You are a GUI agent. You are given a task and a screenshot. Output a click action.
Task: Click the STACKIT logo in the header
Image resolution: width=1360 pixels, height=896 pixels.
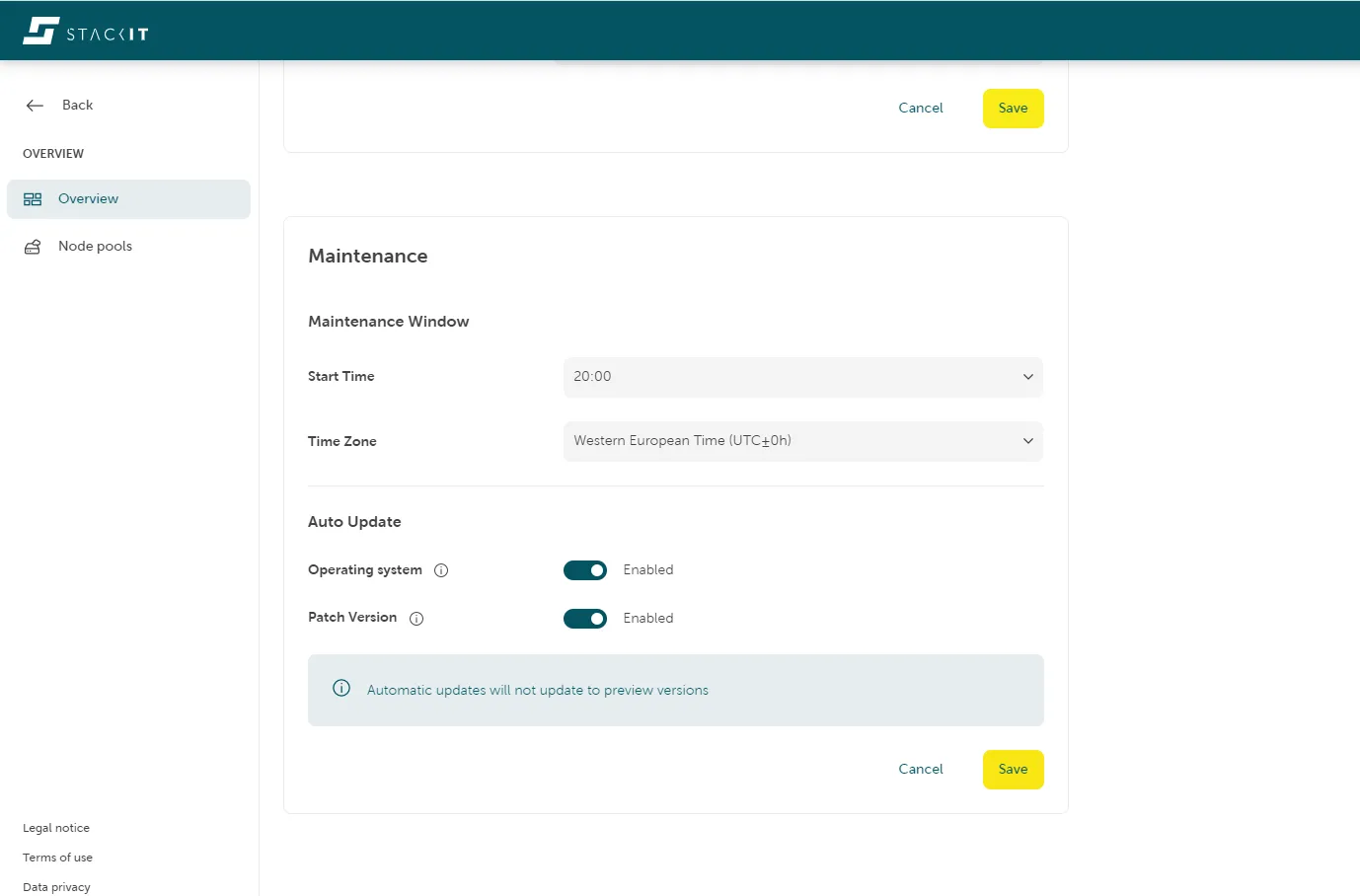(85, 30)
